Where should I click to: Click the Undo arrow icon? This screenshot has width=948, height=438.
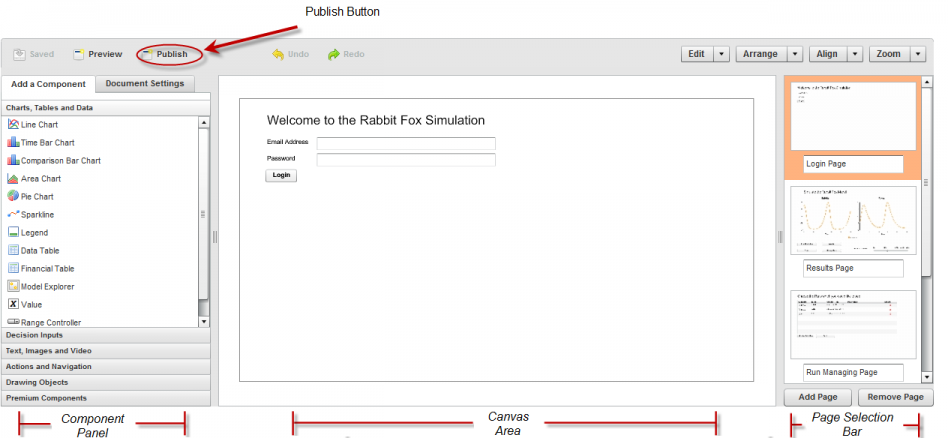coord(278,54)
